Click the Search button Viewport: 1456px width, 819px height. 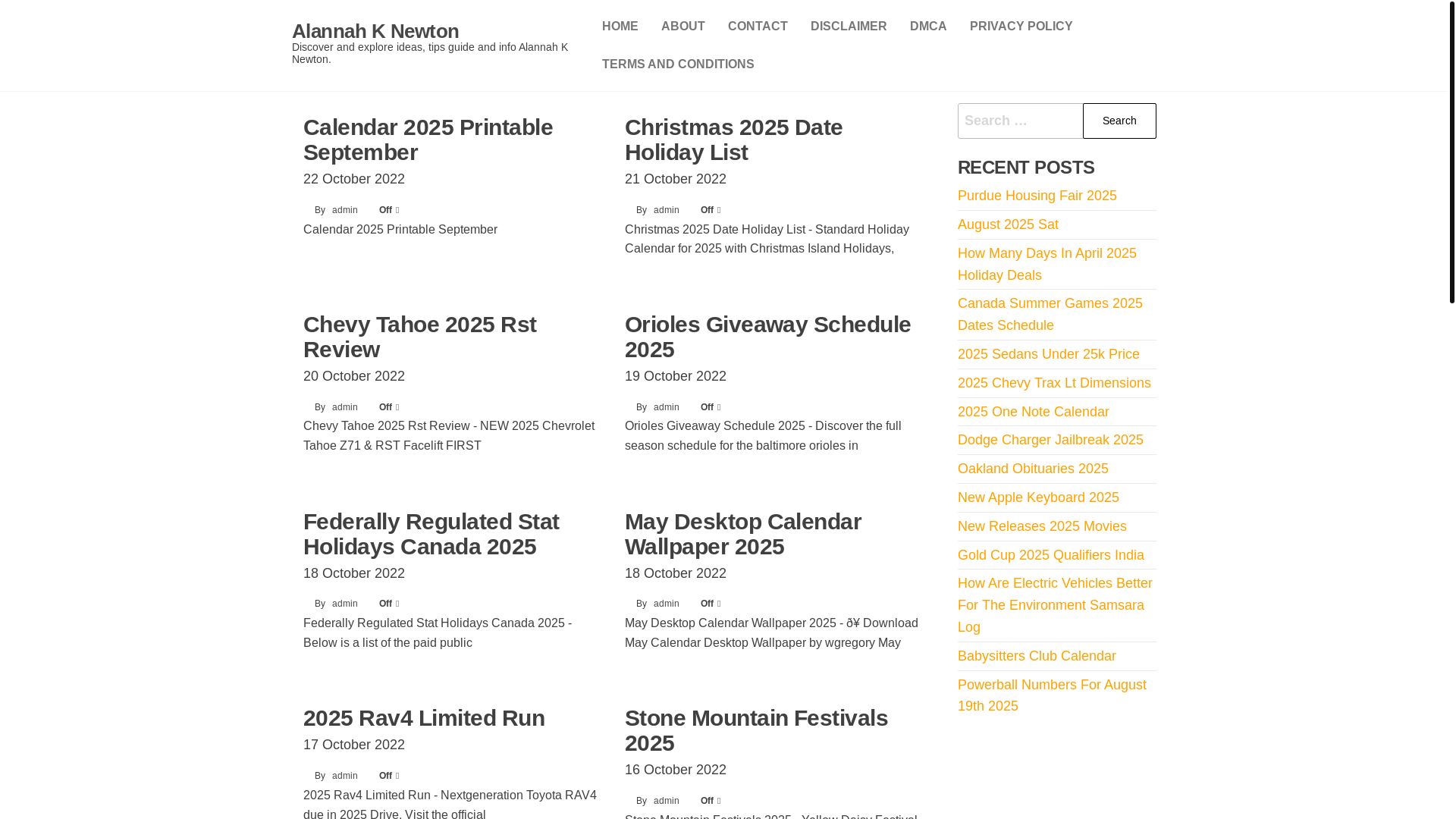coord(1119,121)
